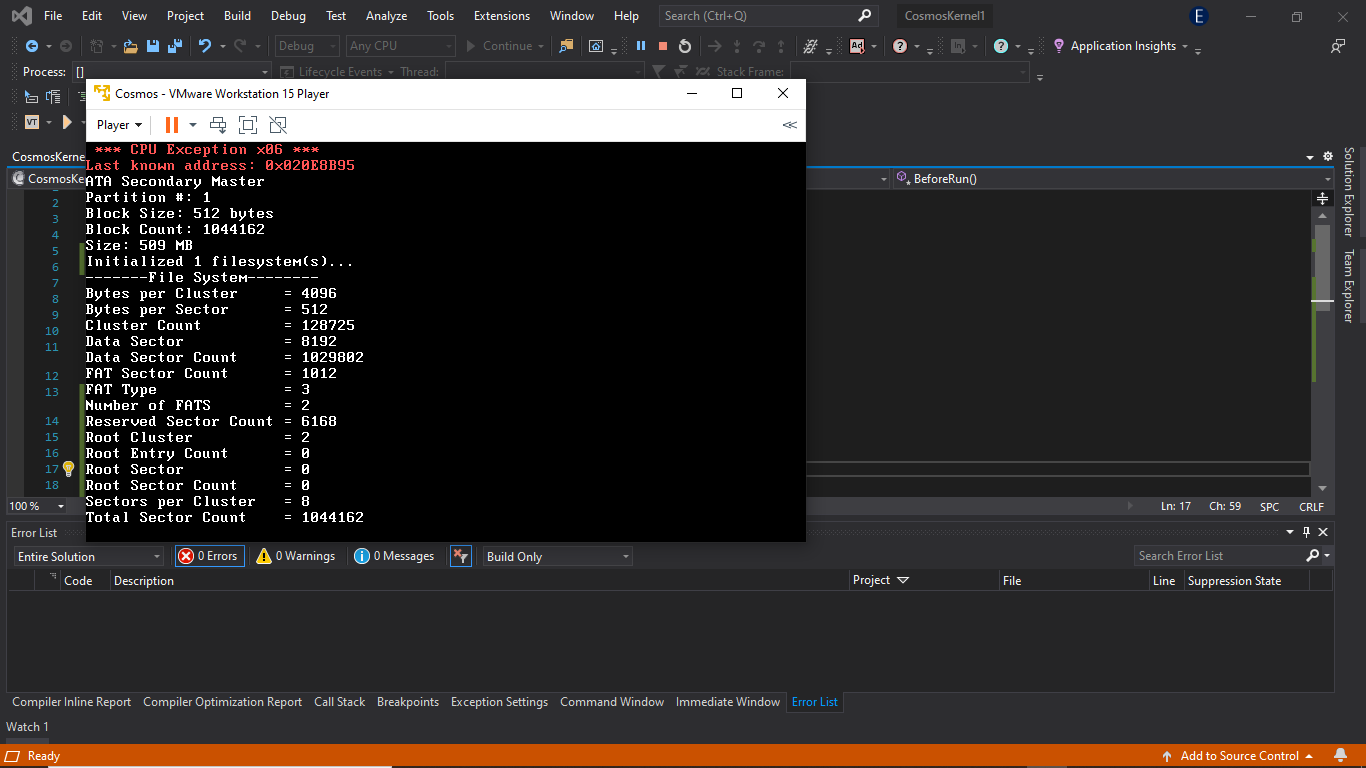The image size is (1366, 768).
Task: Pause the virtual machine in VMware toolbar
Action: click(x=172, y=125)
